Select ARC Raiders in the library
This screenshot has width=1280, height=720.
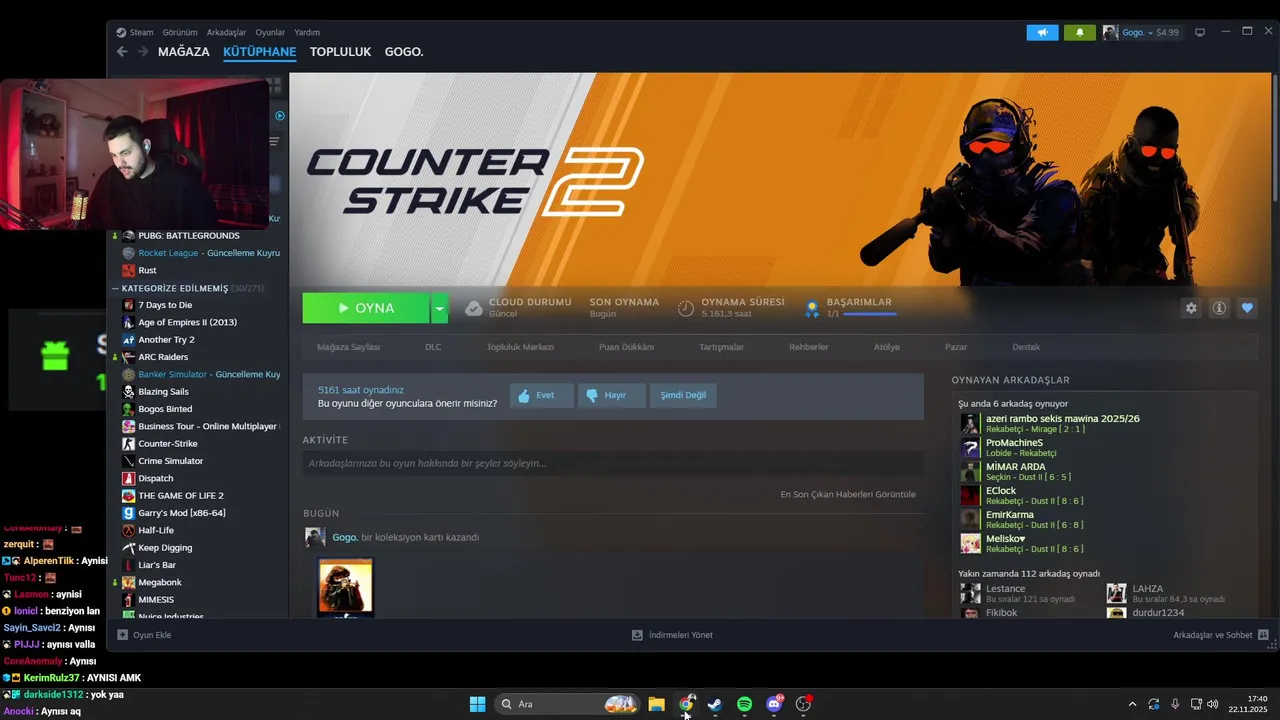[x=163, y=357]
